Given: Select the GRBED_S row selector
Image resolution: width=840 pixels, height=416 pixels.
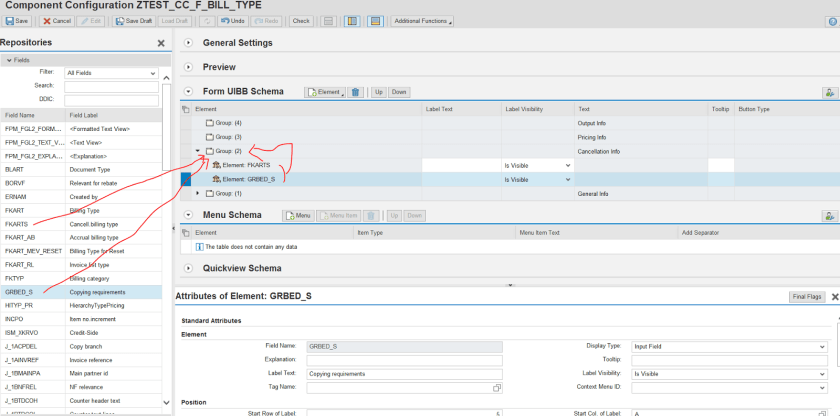Looking at the screenshot, I should pos(185,179).
